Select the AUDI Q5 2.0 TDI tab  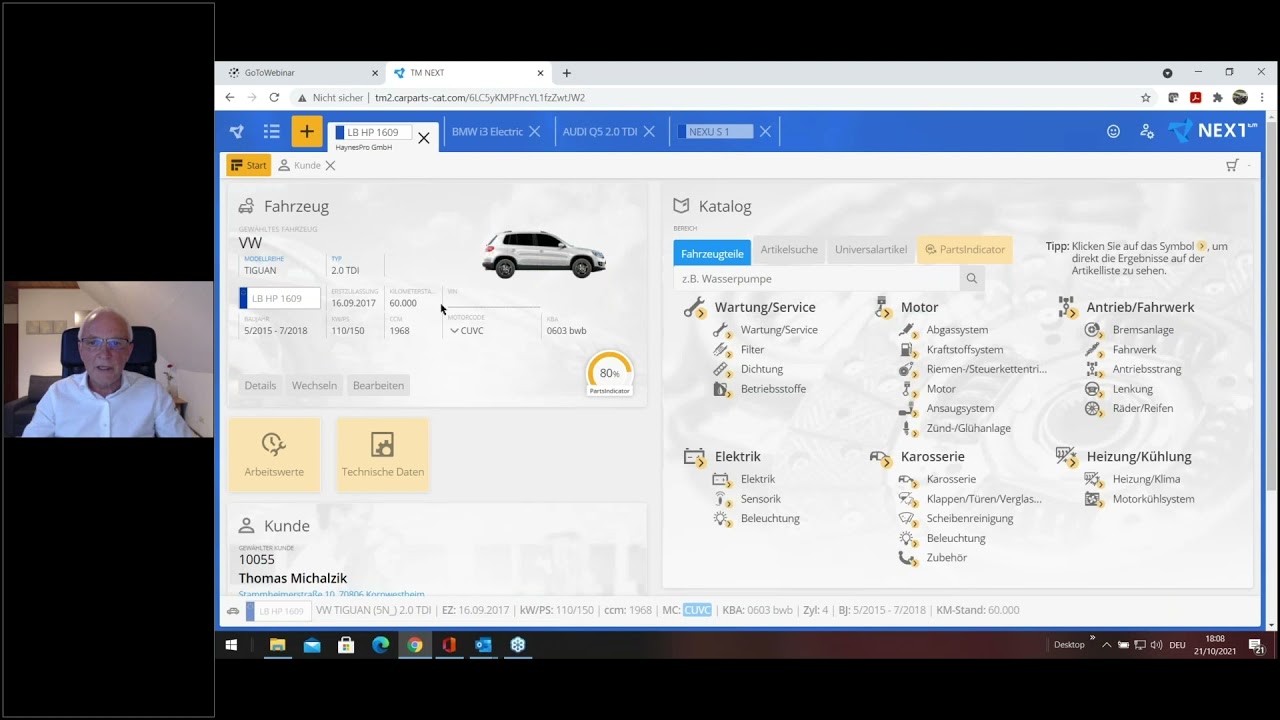click(x=599, y=132)
